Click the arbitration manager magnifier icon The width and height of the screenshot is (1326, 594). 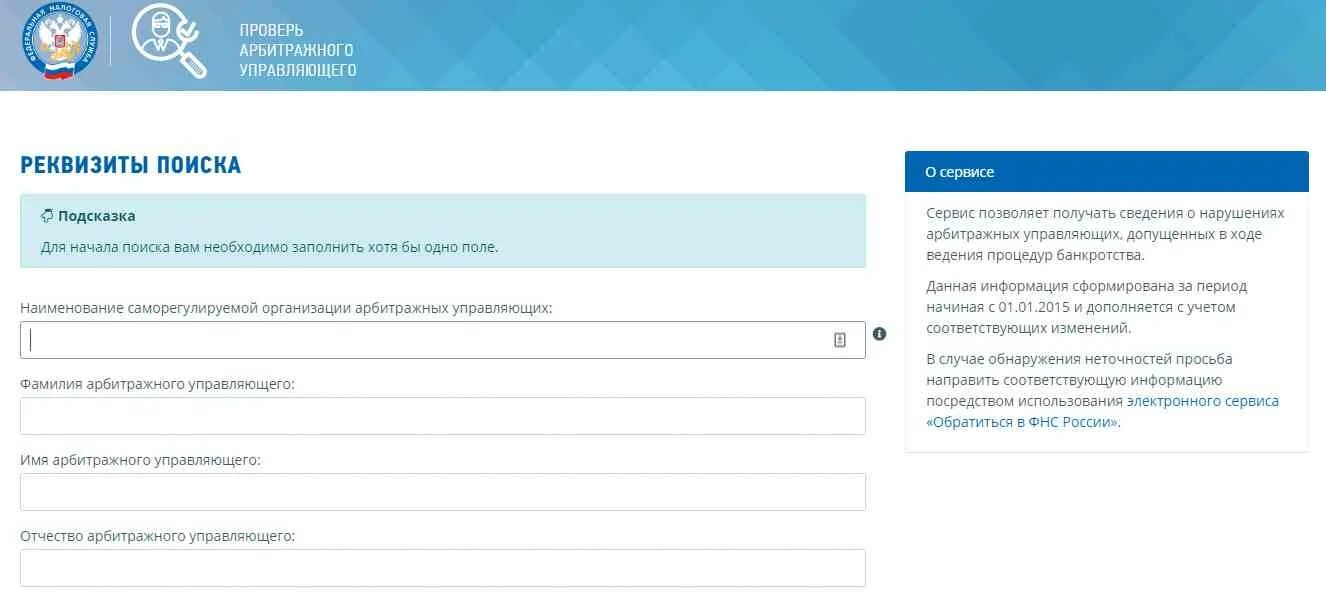[168, 42]
